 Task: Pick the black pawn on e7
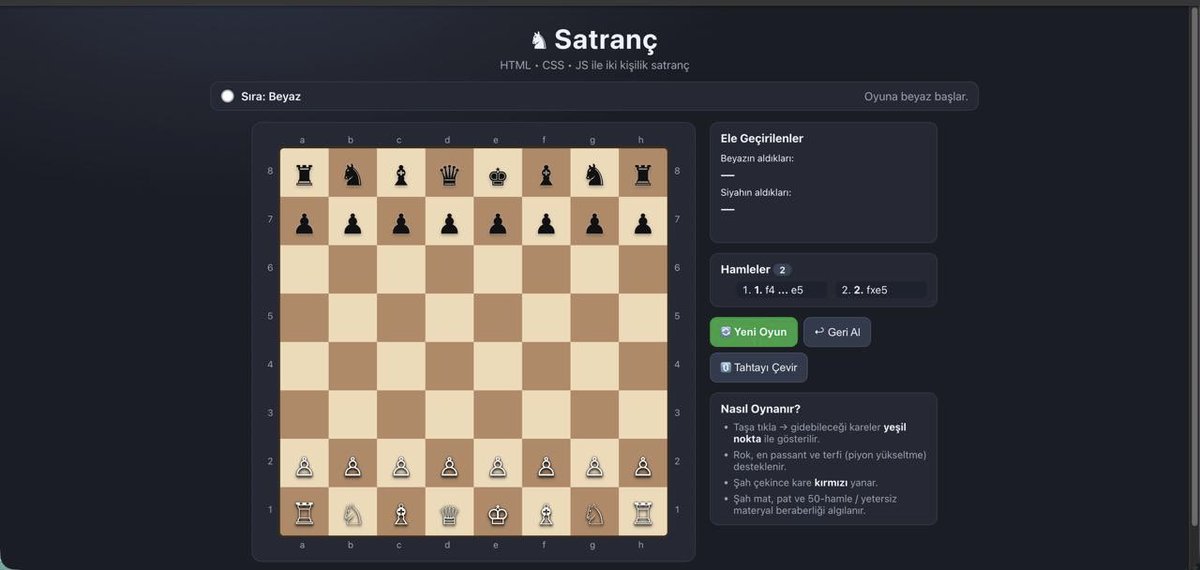[498, 224]
